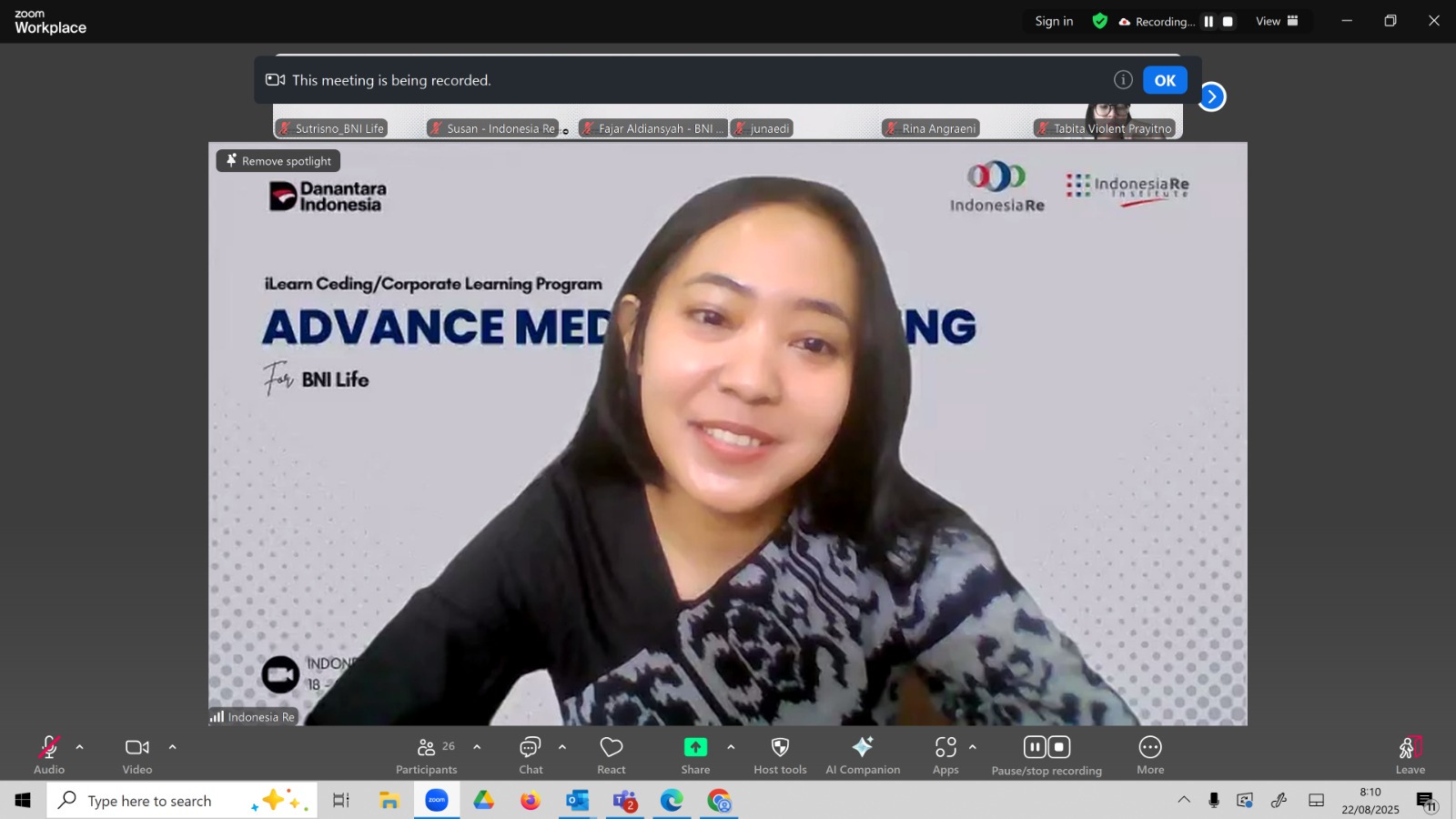
Task: Open the More options menu
Action: [1150, 755]
